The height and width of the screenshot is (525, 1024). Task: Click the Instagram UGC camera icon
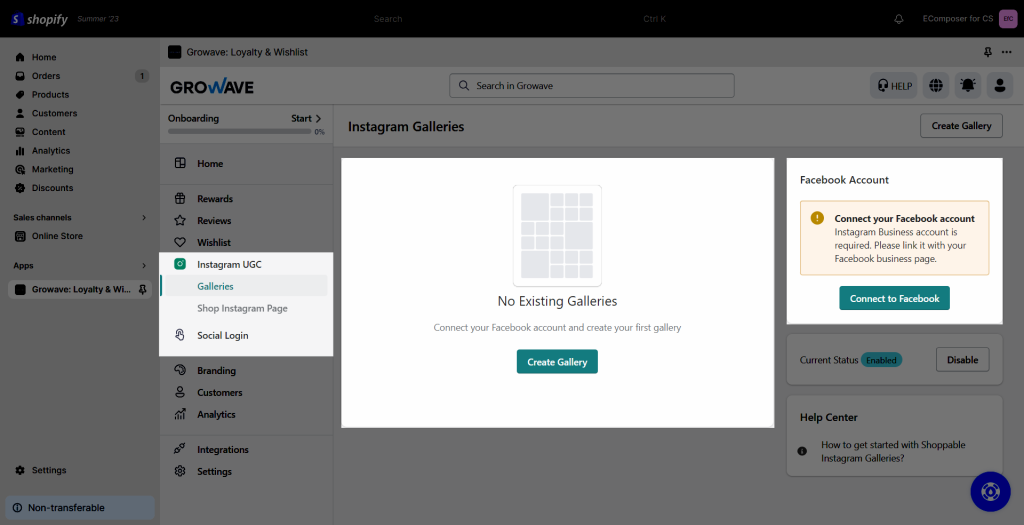tap(180, 264)
